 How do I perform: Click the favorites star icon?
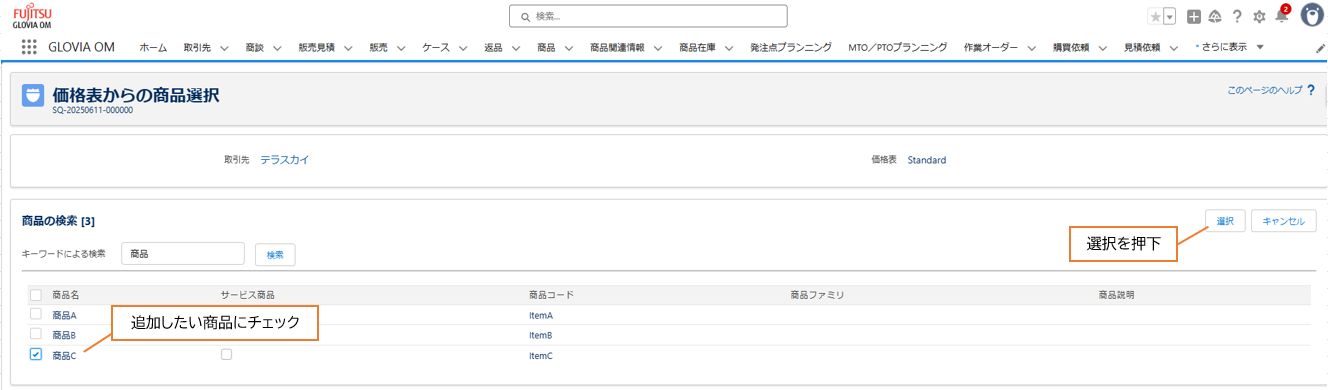(1155, 16)
